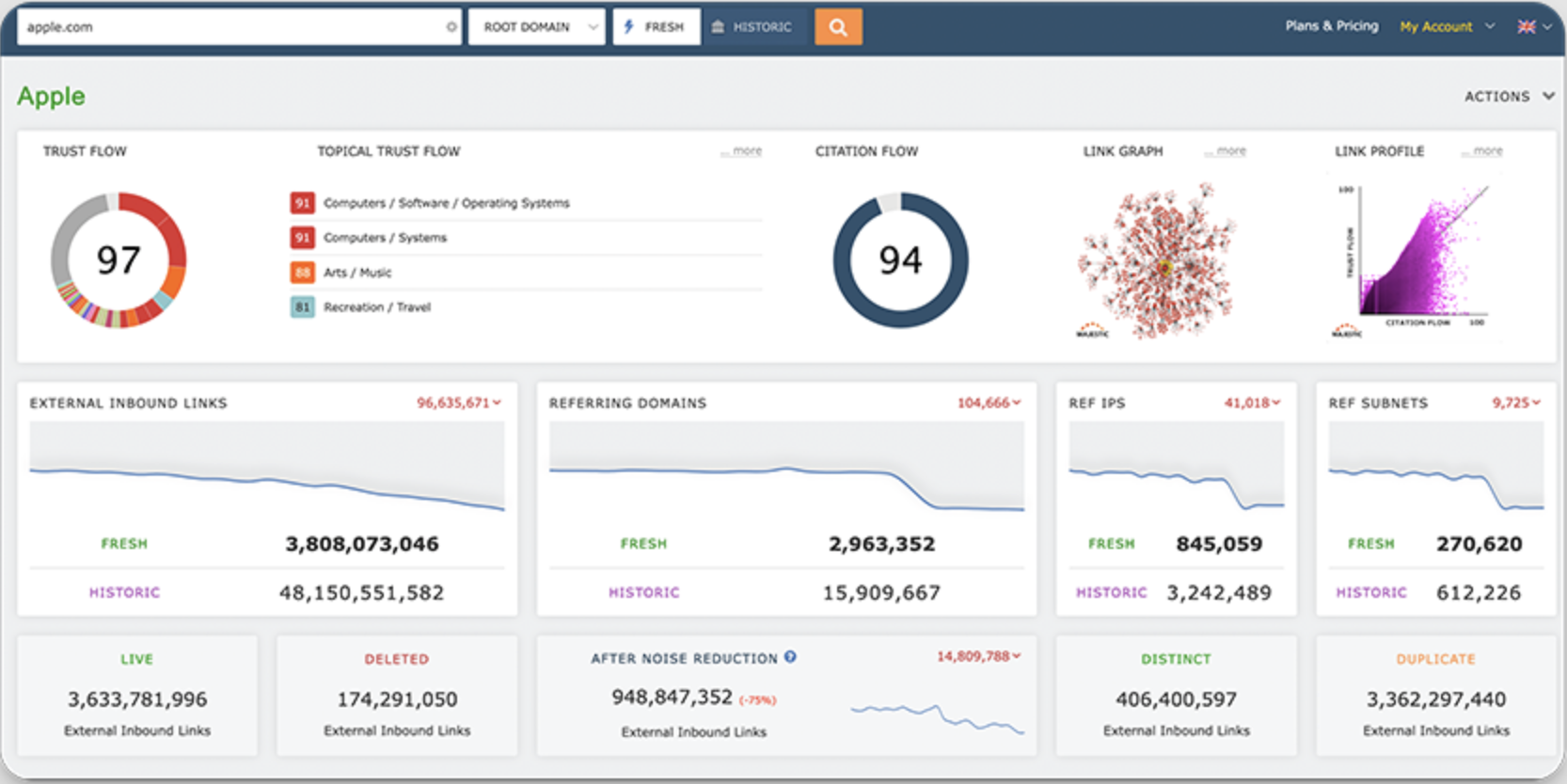Open the Link Graph thumbnail
Screen dimensions: 1567x784
pyautogui.click(x=1157, y=261)
